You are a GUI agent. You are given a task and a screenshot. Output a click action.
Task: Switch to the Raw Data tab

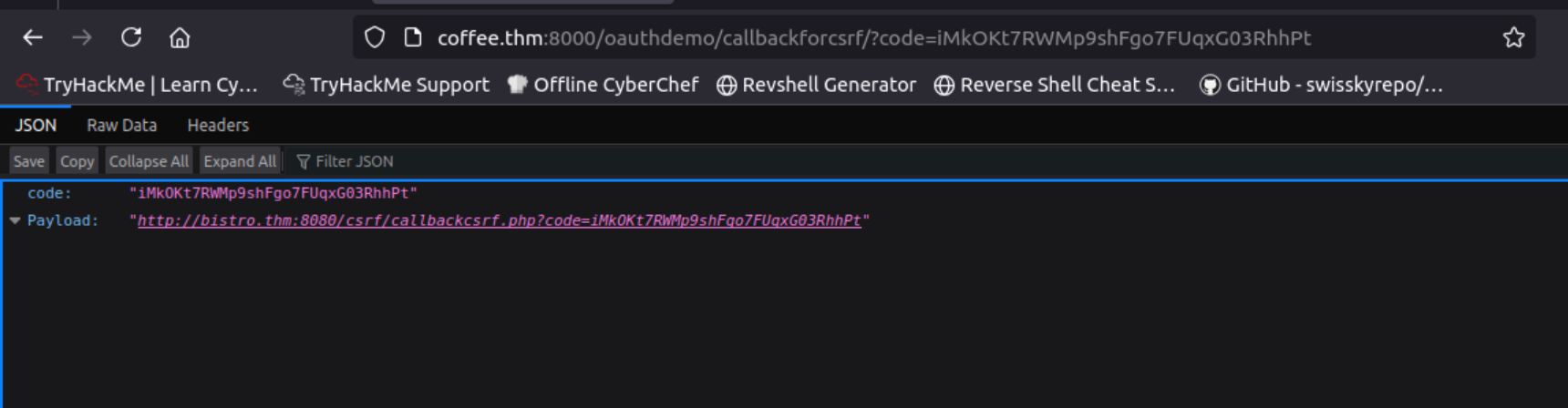click(x=121, y=126)
